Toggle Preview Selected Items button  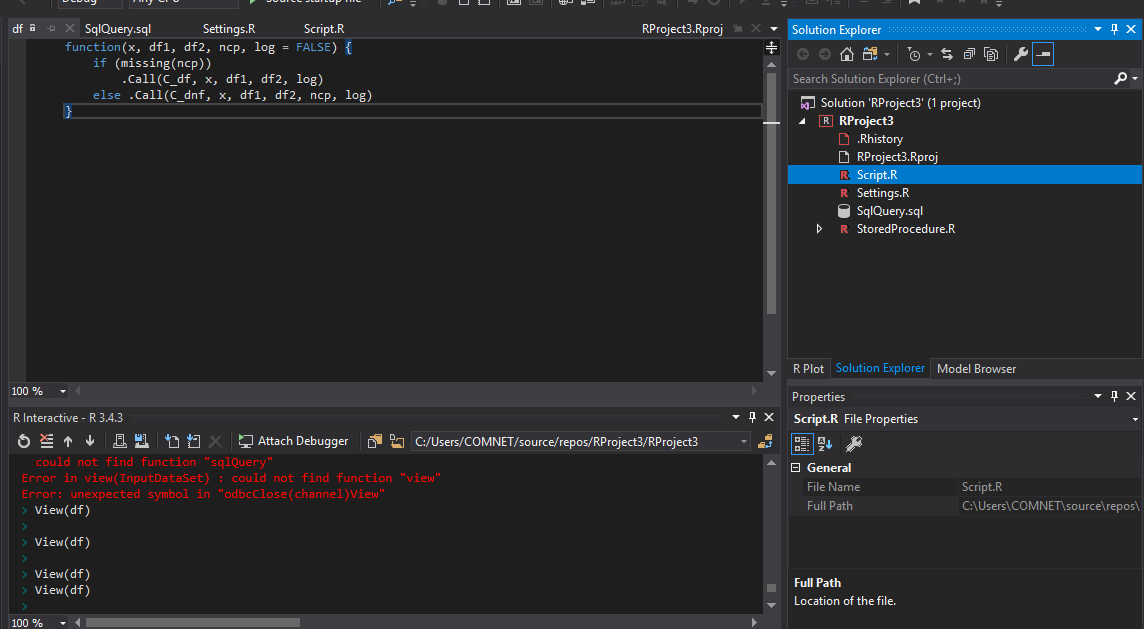1043,54
